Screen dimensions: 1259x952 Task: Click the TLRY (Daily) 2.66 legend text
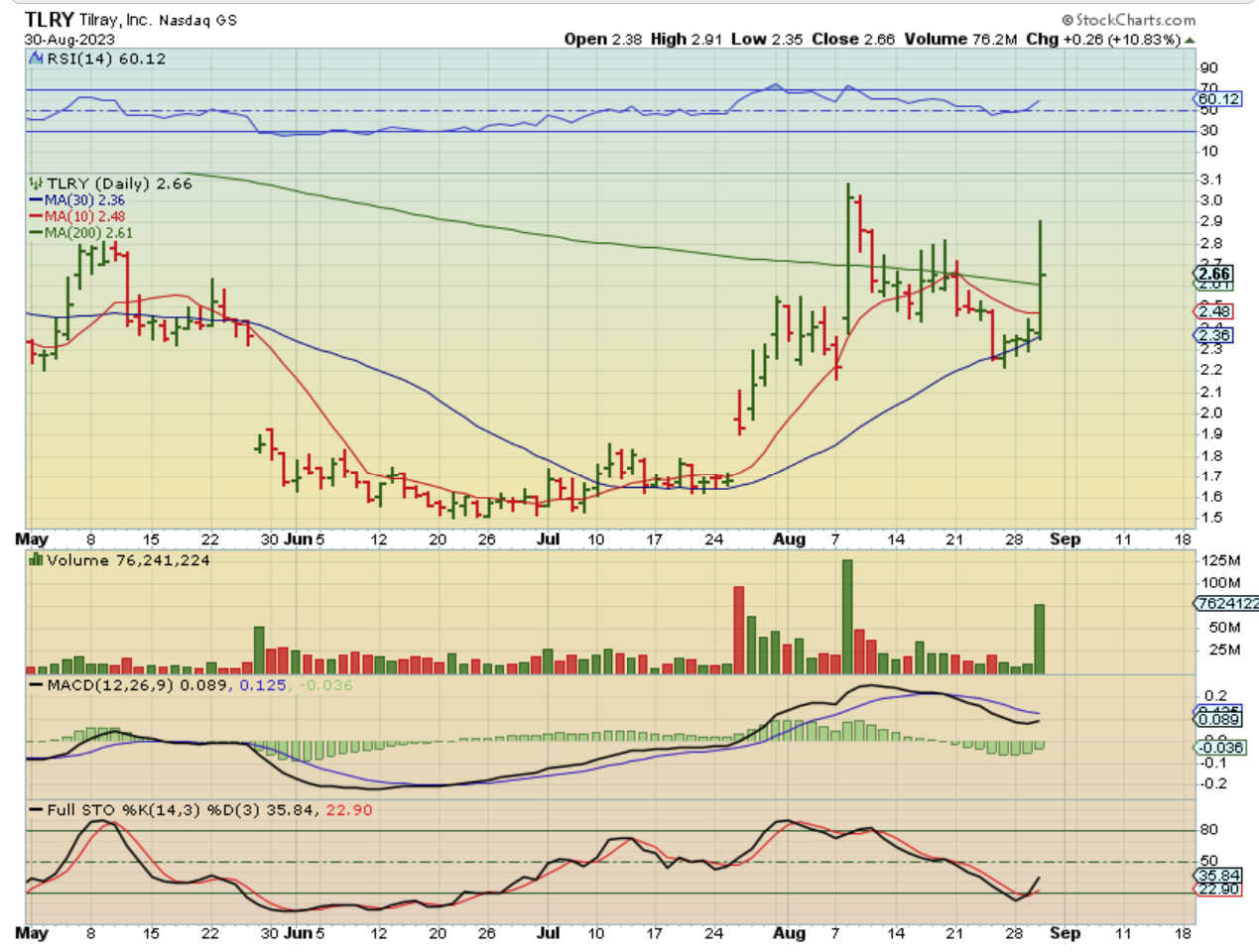tap(119, 183)
